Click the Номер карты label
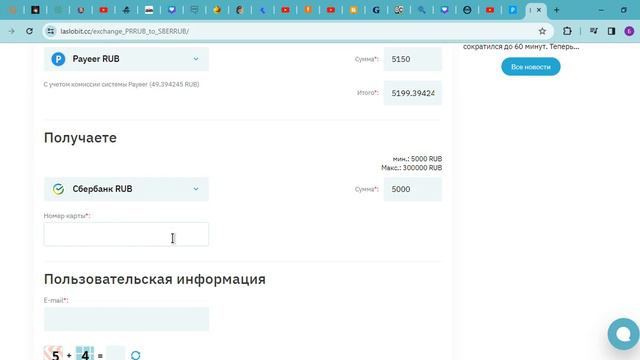Screen dimensions: 640x360 (67, 216)
